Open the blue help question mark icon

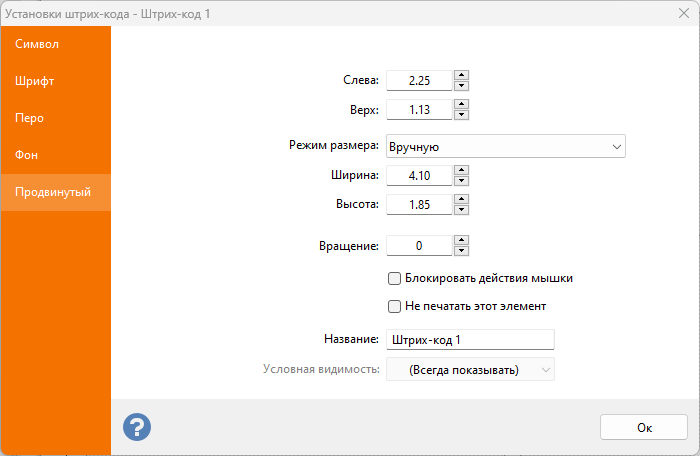coord(137,427)
